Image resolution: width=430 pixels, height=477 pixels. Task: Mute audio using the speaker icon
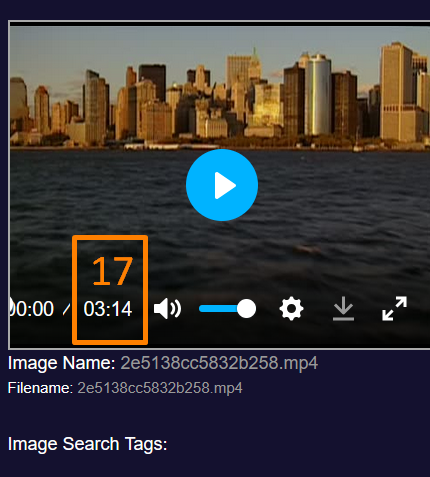coord(167,309)
